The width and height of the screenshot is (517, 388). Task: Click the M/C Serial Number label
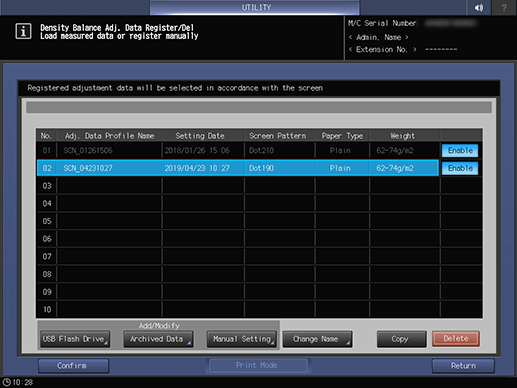[382, 23]
